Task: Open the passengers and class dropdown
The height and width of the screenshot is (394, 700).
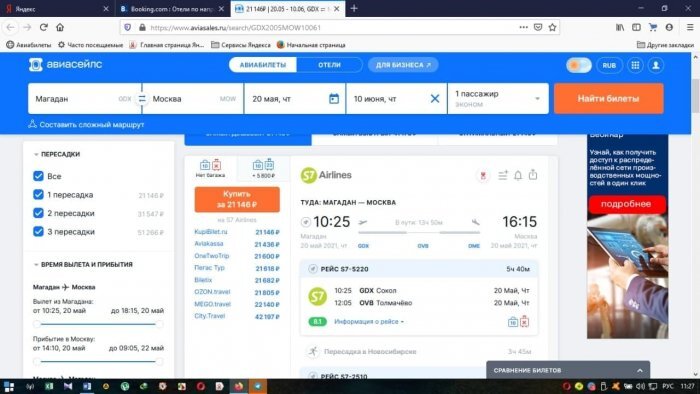Action: (x=498, y=99)
